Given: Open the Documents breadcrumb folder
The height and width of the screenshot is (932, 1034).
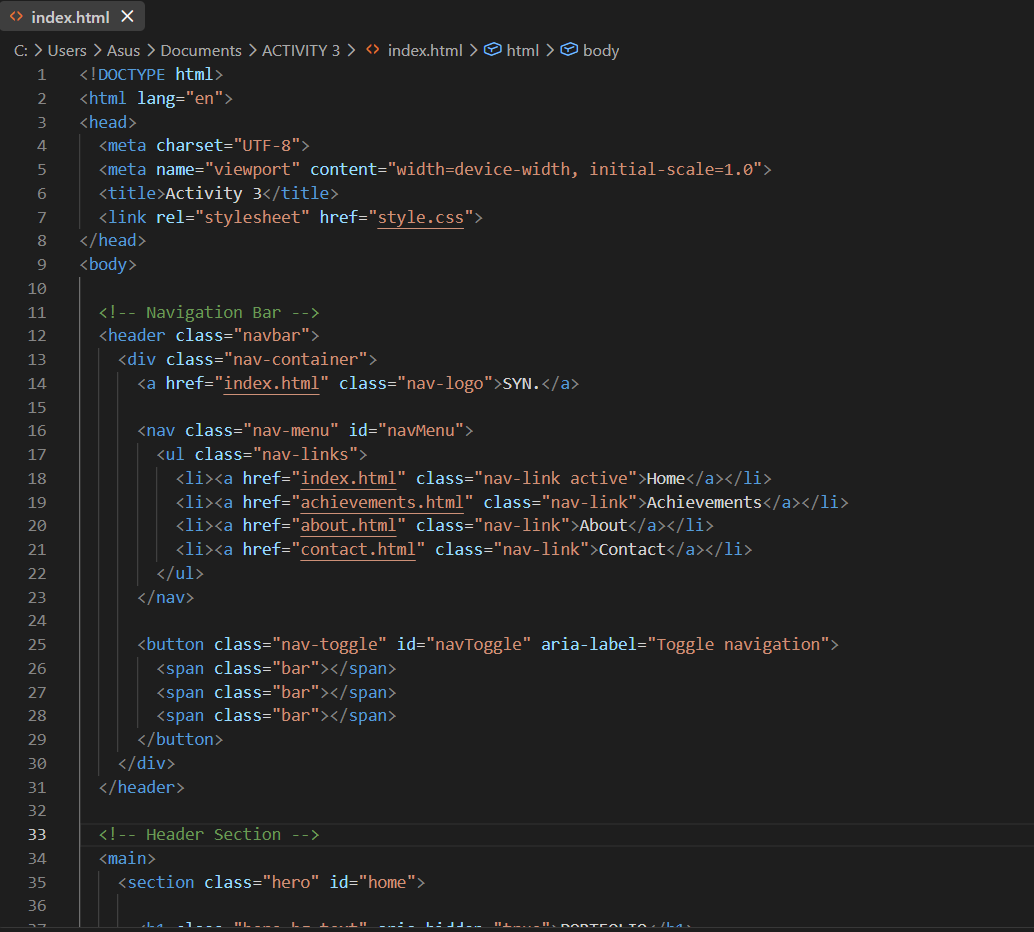Looking at the screenshot, I should (201, 51).
